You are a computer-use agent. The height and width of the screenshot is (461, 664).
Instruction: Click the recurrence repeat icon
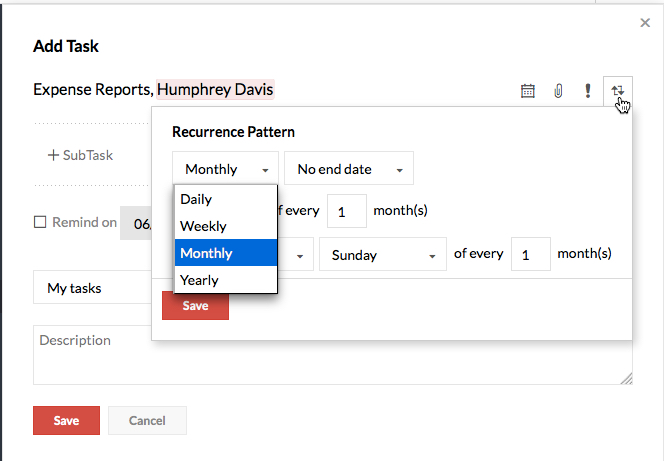(x=618, y=91)
